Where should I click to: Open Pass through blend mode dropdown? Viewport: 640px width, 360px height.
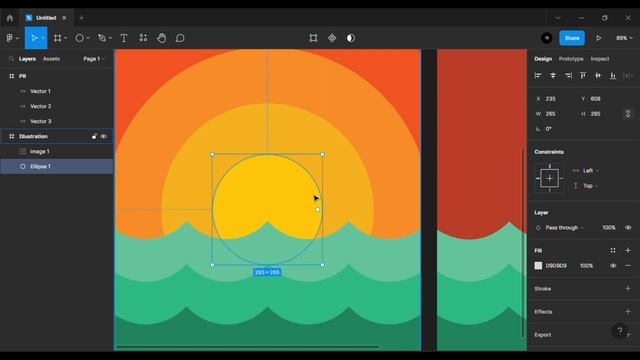click(x=564, y=228)
